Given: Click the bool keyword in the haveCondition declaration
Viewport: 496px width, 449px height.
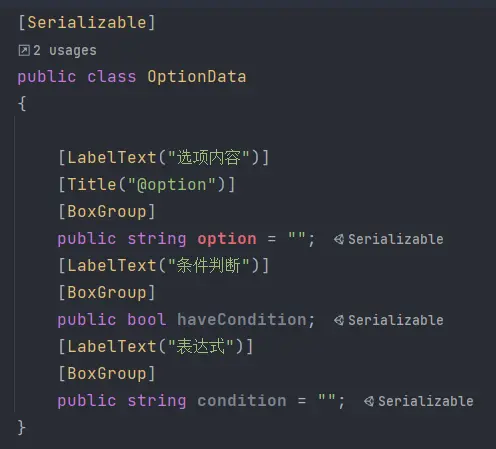Looking at the screenshot, I should coord(147,320).
